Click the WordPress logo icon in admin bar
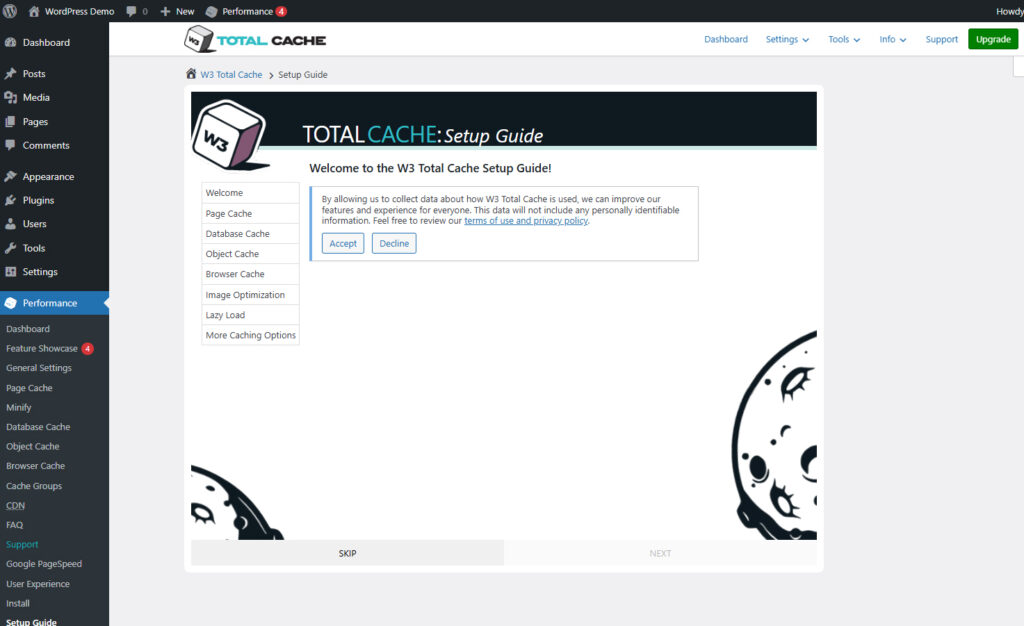This screenshot has width=1024, height=626. pyautogui.click(x=10, y=11)
